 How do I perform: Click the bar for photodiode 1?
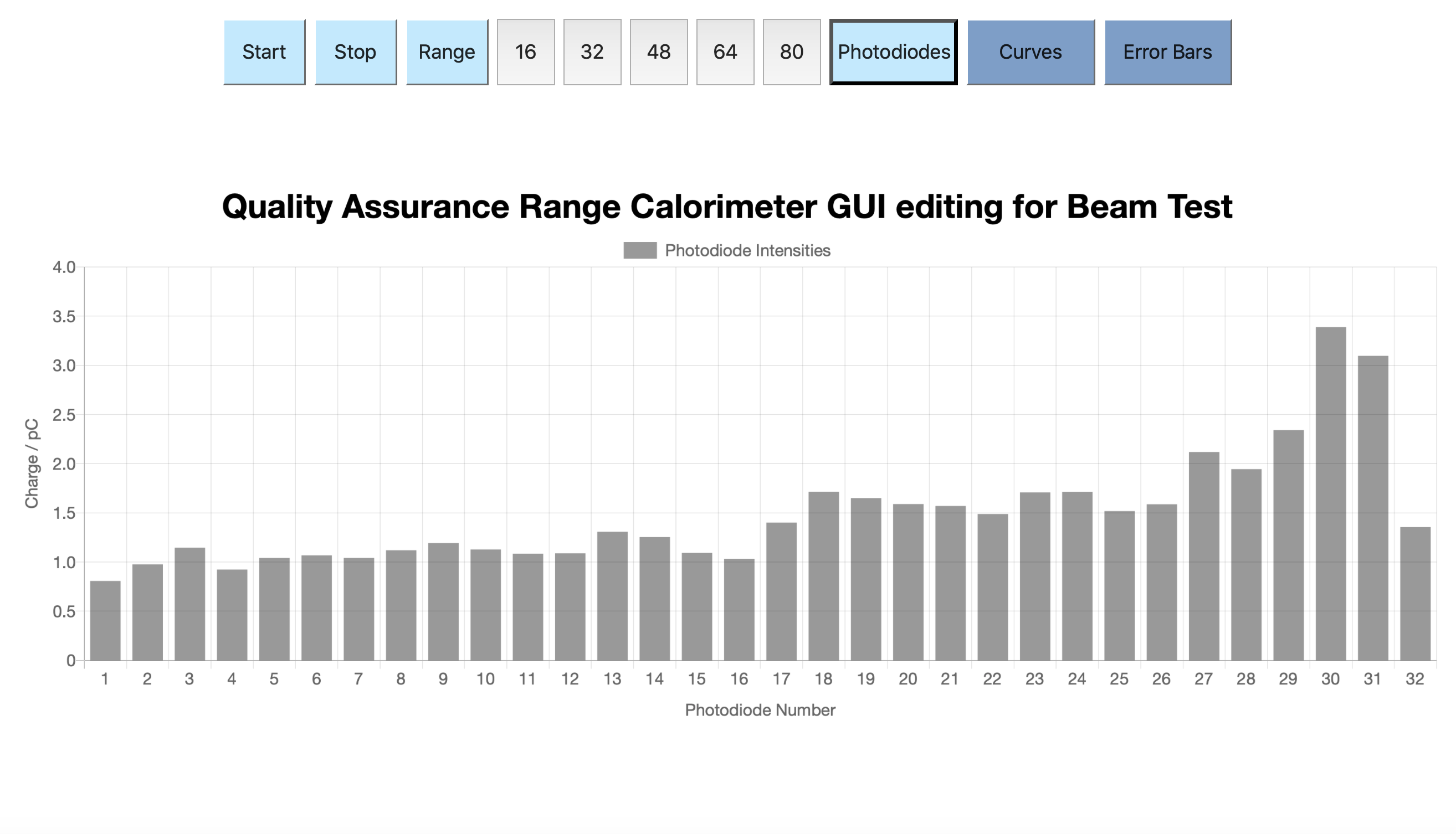[x=105, y=621]
